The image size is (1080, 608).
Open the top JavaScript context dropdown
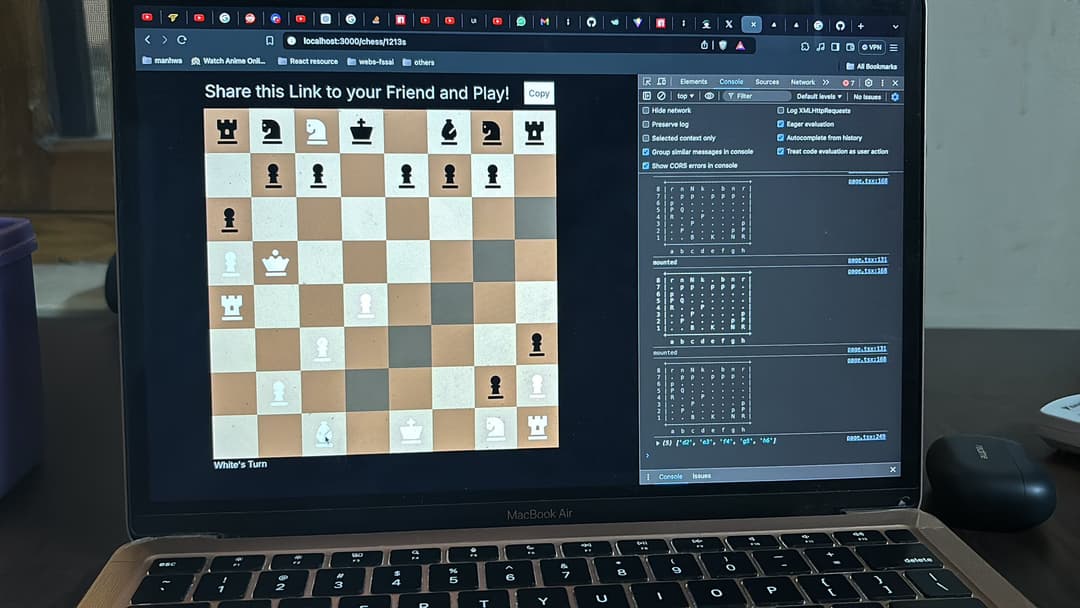(685, 96)
